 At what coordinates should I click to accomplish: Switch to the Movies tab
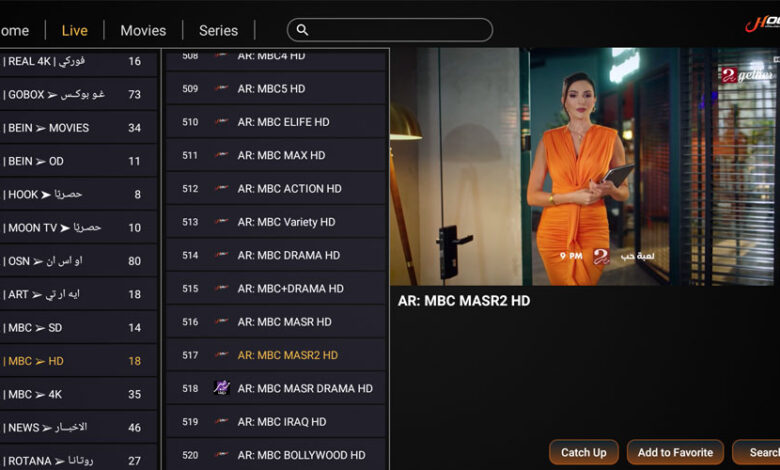pos(143,30)
